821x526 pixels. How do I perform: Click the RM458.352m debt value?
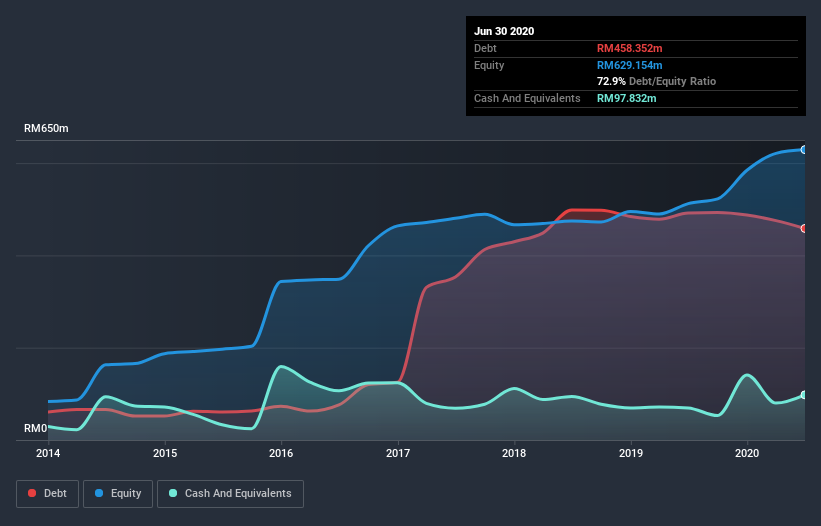pyautogui.click(x=629, y=48)
